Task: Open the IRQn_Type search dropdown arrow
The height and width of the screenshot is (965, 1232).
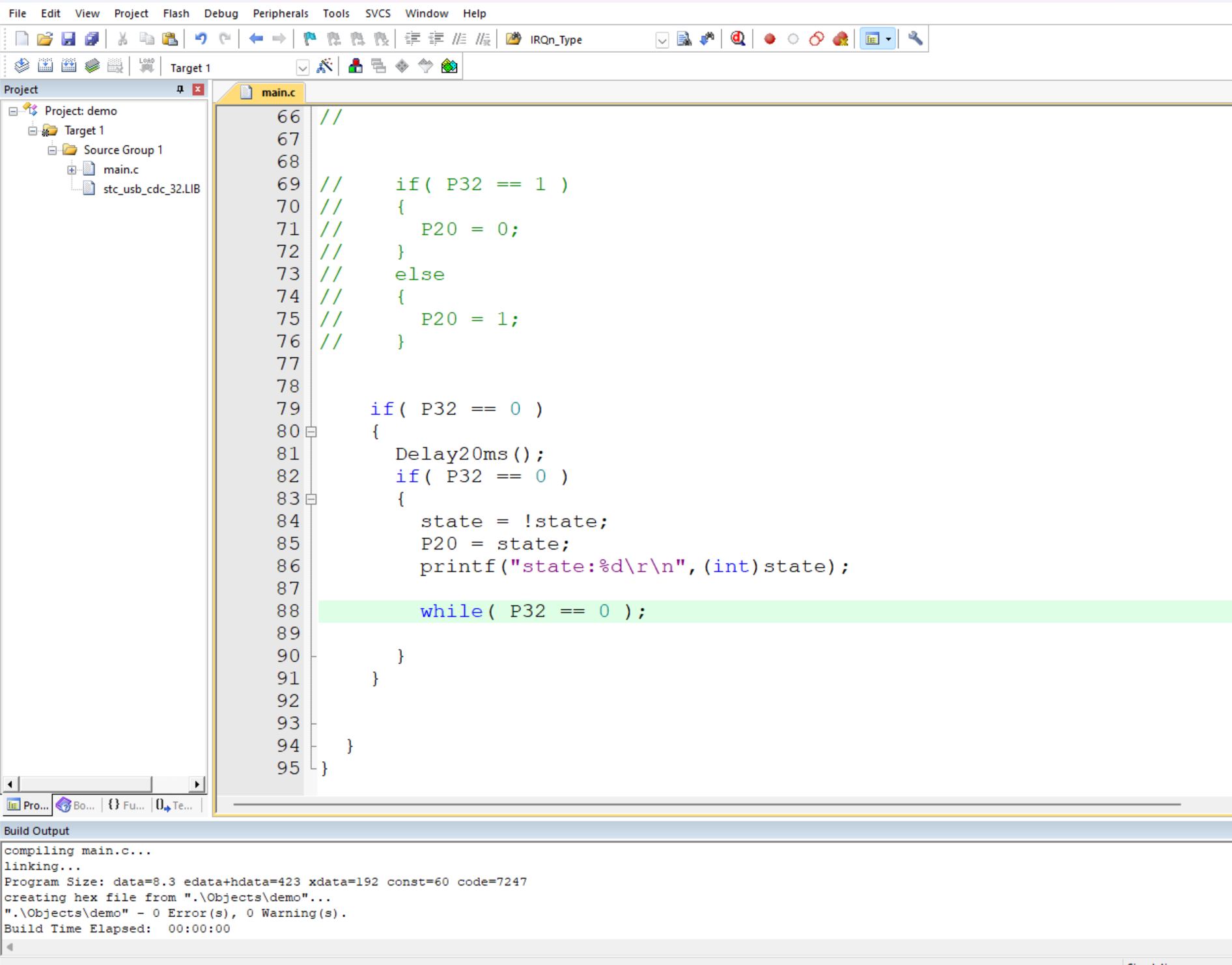Action: tap(662, 40)
